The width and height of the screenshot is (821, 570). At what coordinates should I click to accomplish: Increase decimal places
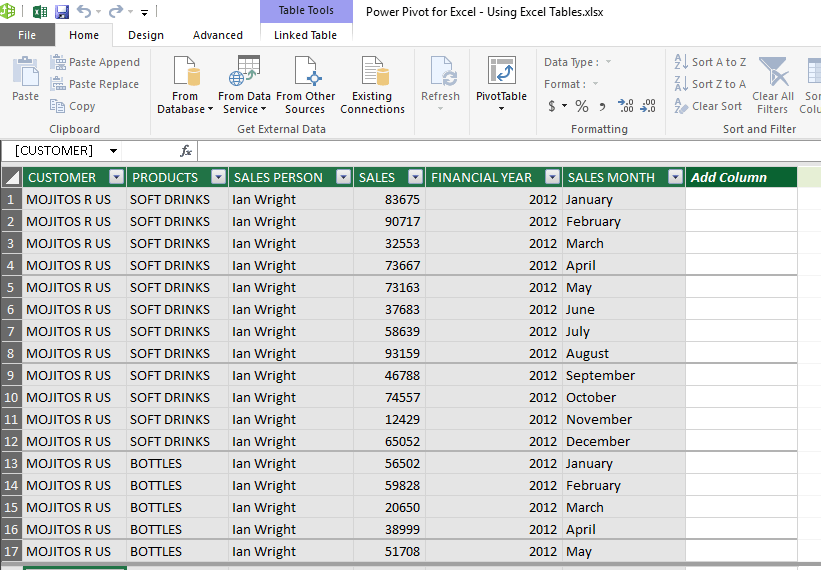[625, 106]
